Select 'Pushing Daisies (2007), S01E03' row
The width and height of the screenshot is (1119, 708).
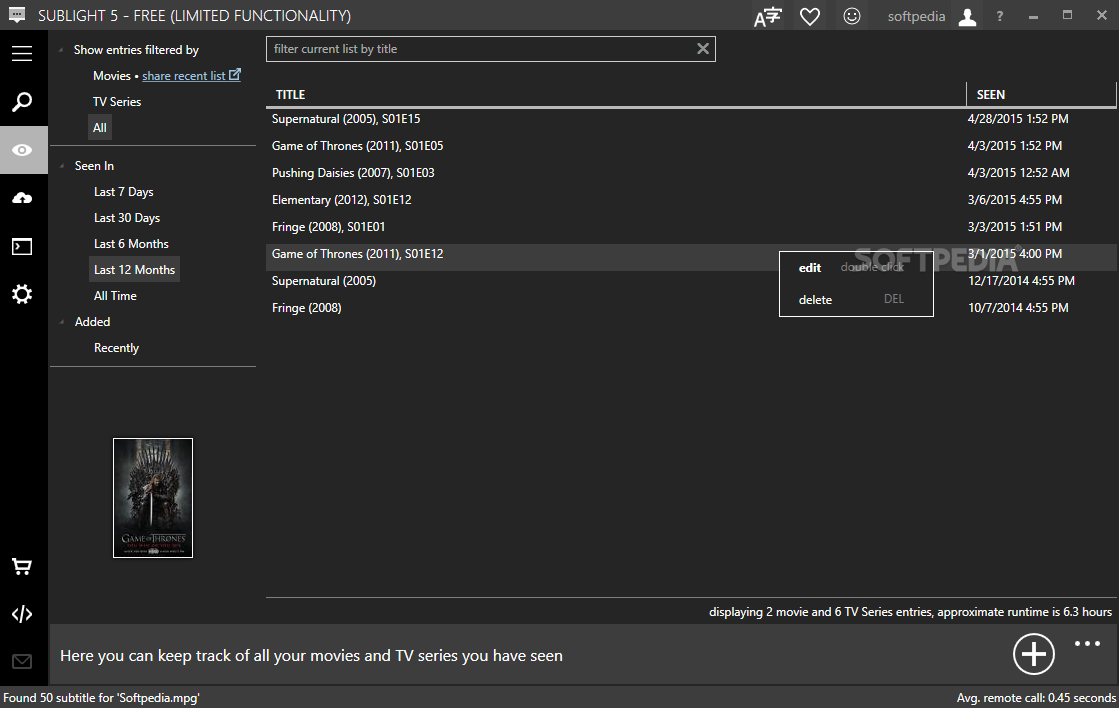pyautogui.click(x=691, y=173)
